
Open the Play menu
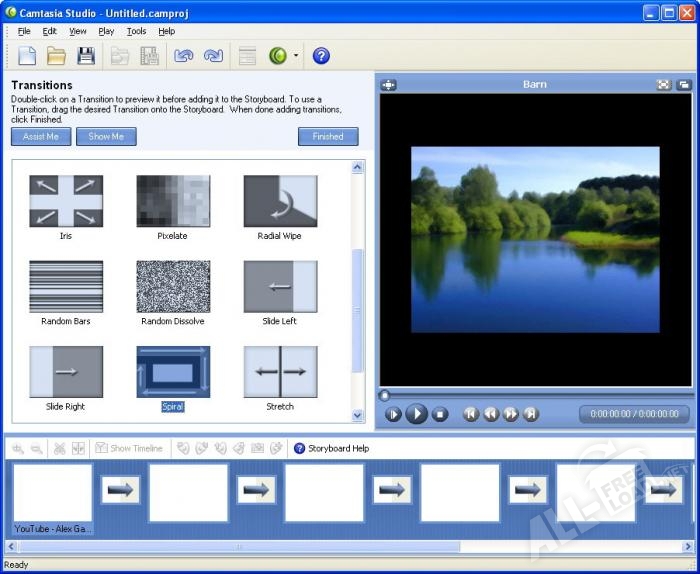tap(106, 31)
